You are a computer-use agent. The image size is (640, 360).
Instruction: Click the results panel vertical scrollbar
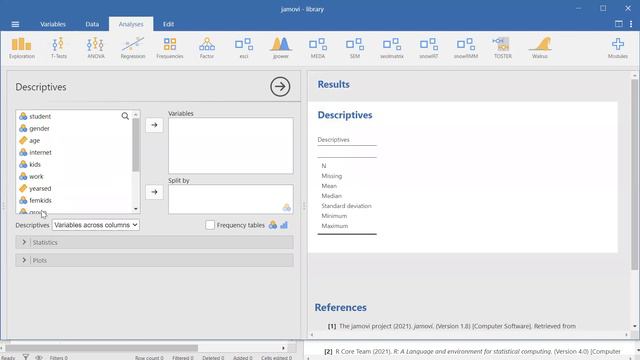634,175
